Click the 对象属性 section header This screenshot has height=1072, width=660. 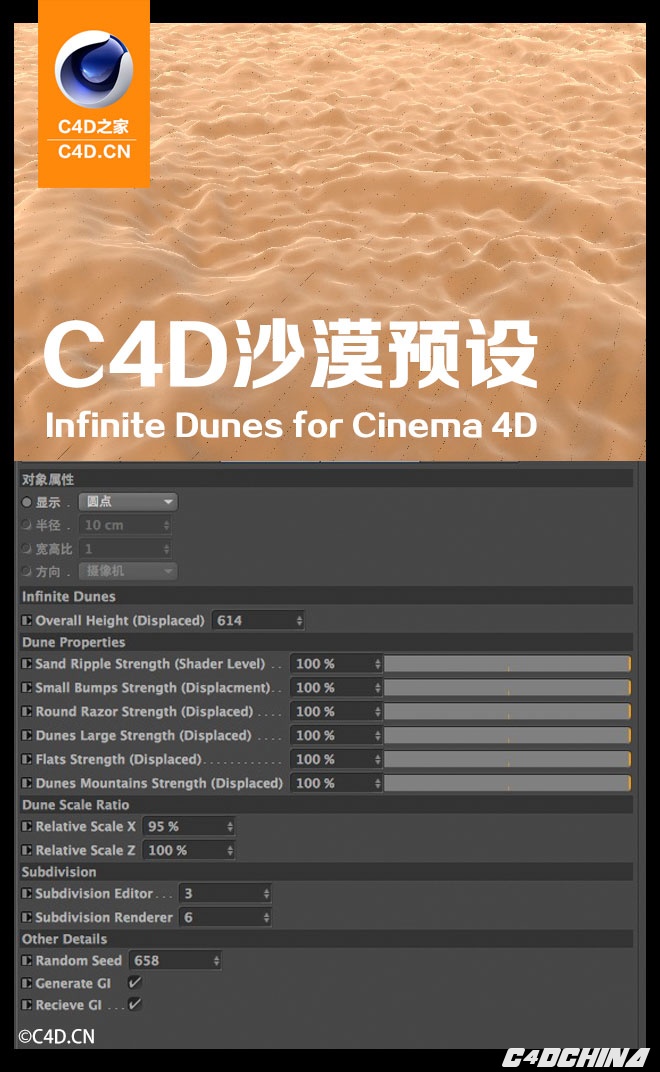tap(327, 479)
